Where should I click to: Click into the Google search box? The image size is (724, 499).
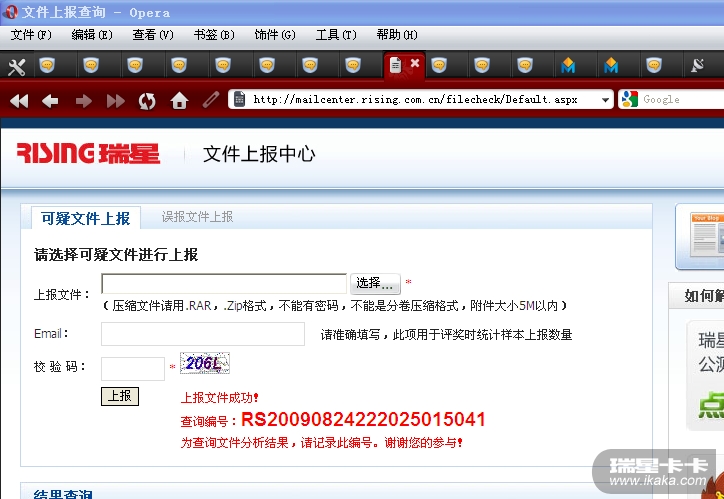[682, 99]
